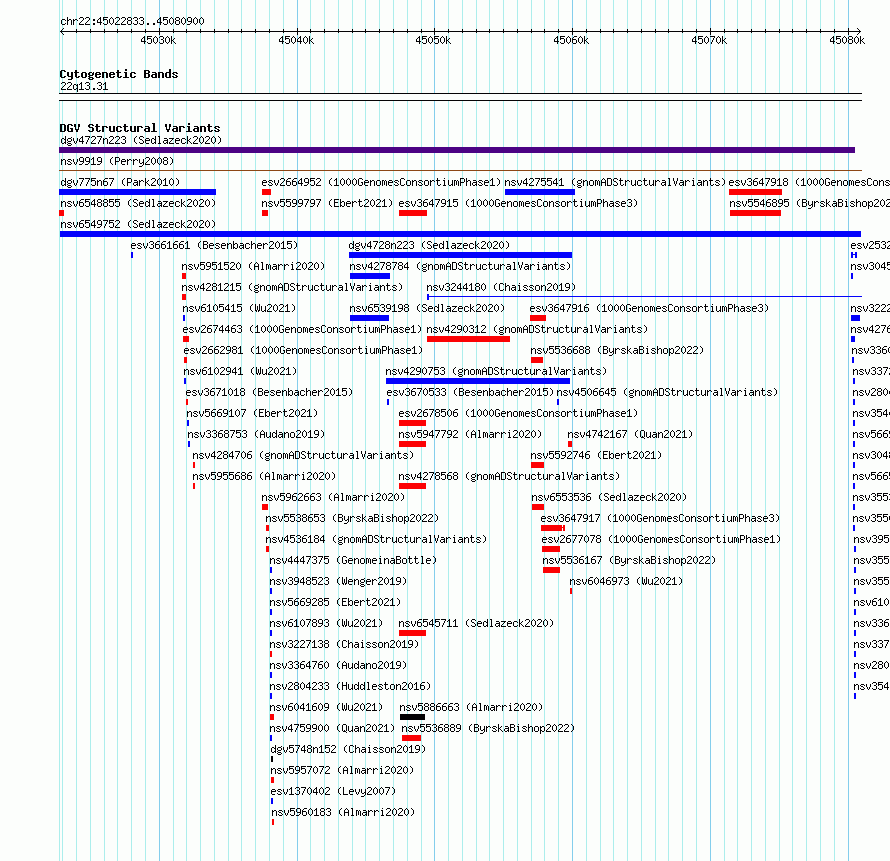Screen dimensions: 890x861
Task: Select the nsv6549752 (Sedlazeck2020) long blue bar
Action: [460, 234]
